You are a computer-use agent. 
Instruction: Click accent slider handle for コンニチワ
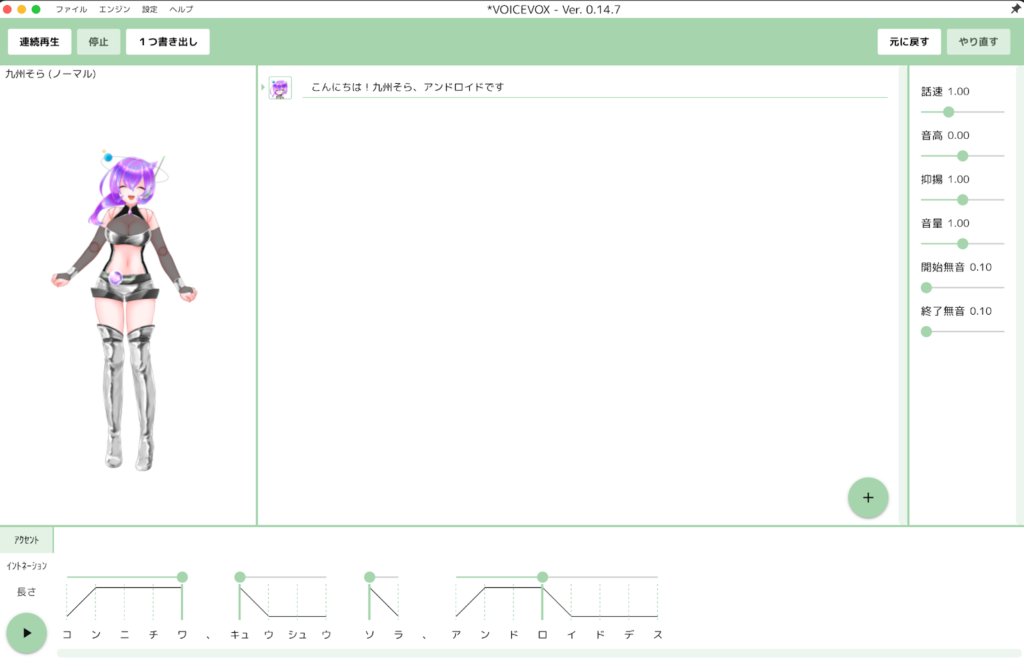pyautogui.click(x=182, y=577)
